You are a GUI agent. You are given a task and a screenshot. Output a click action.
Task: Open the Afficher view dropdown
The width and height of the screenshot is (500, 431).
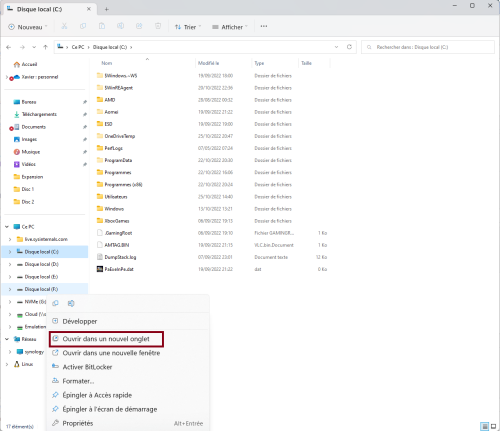click(230, 27)
